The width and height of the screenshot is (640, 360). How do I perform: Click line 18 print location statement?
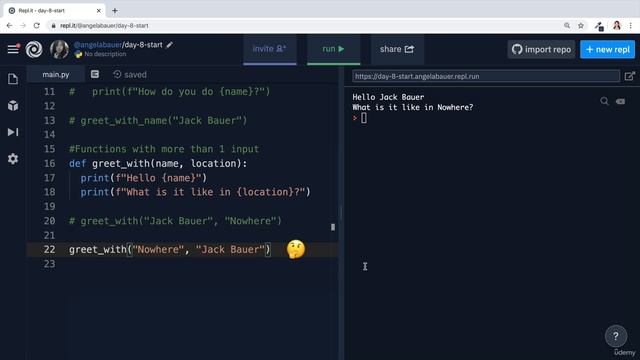coord(195,192)
